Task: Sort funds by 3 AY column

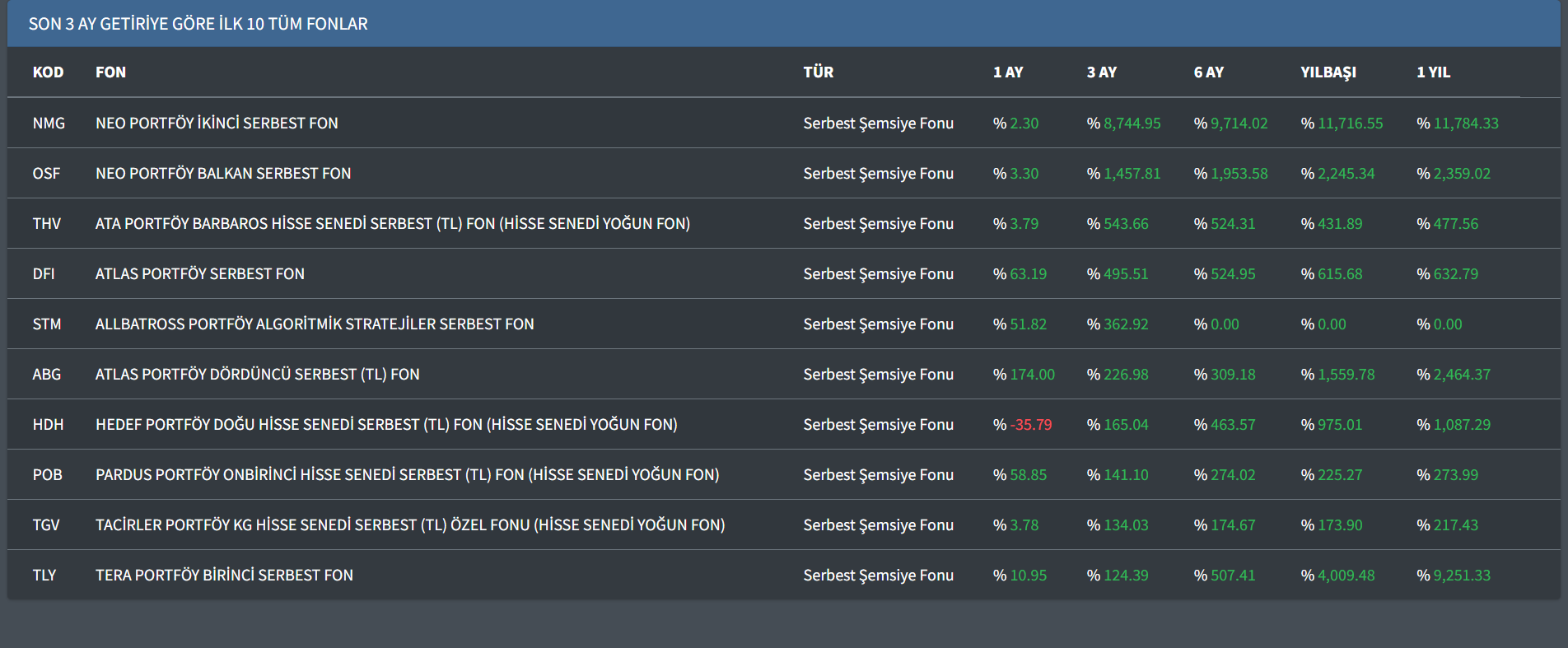Action: pos(1101,72)
